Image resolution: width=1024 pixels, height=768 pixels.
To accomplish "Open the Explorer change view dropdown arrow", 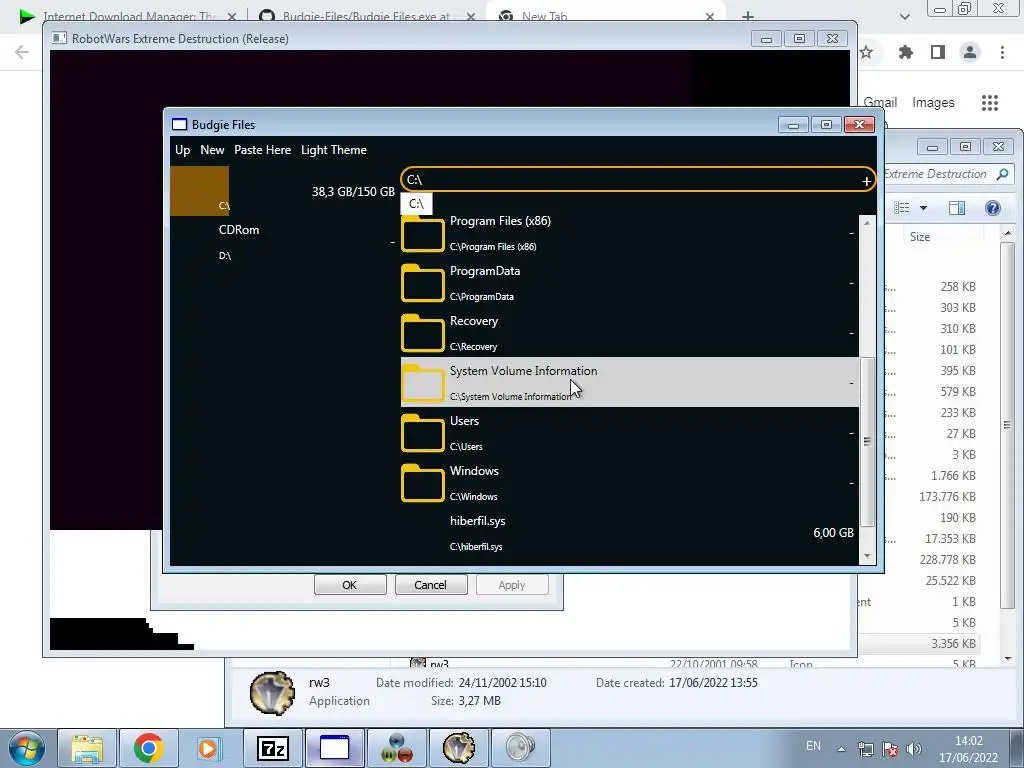I will 923,208.
